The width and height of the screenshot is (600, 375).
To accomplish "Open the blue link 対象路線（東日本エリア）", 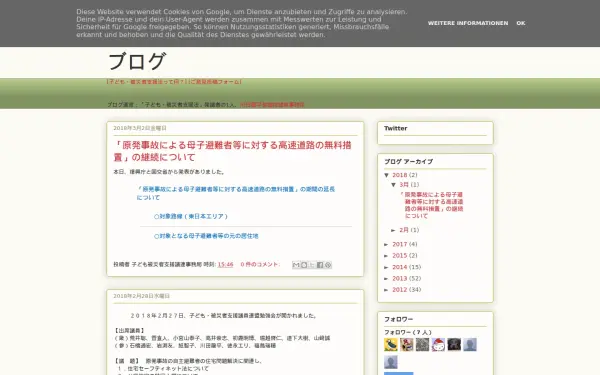I will (x=191, y=217).
